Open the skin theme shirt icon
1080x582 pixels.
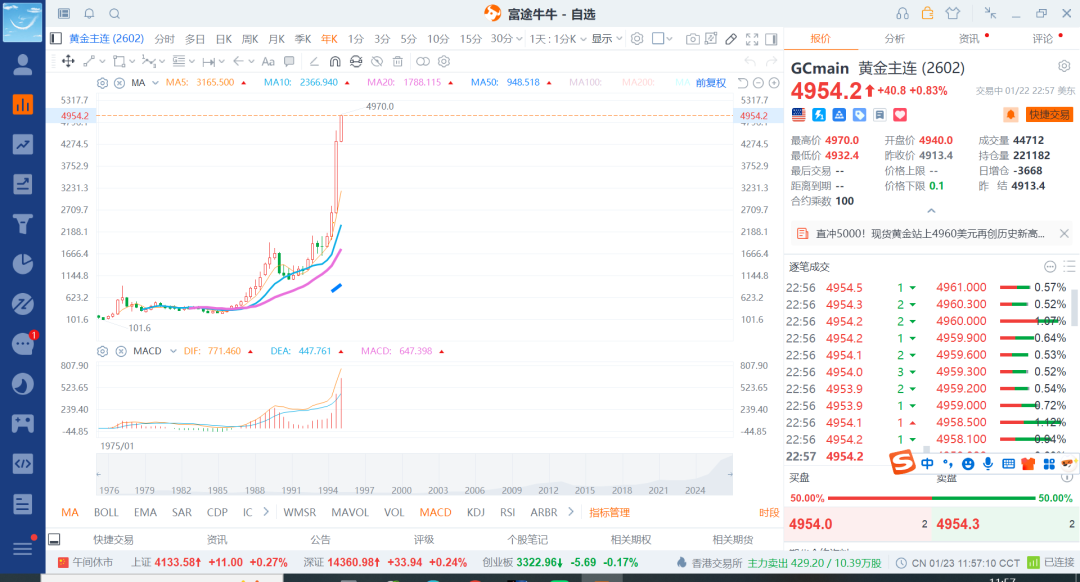click(x=953, y=13)
